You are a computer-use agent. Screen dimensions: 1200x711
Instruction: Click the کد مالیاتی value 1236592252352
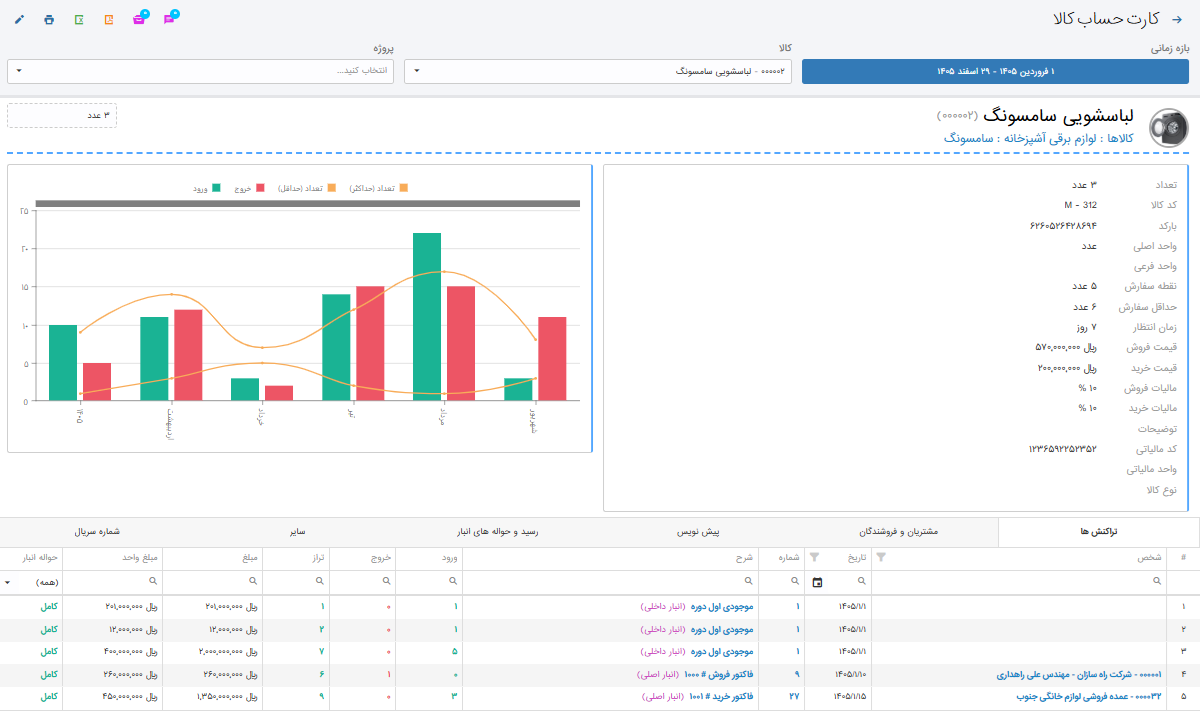1063,450
